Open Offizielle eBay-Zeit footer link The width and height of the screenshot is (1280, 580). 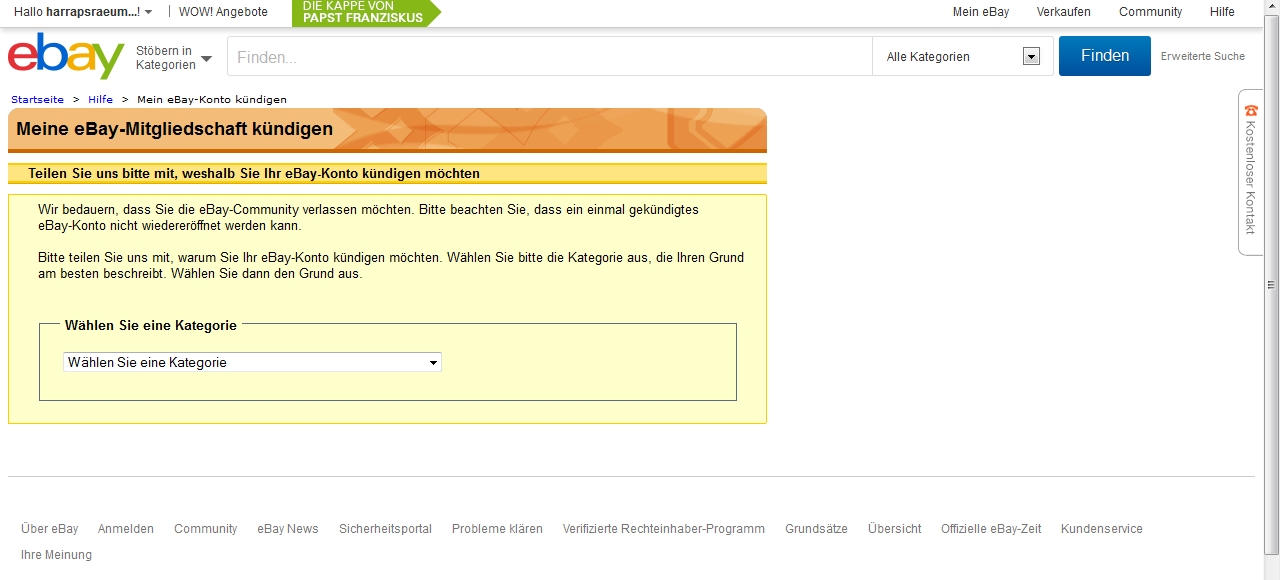pos(991,529)
